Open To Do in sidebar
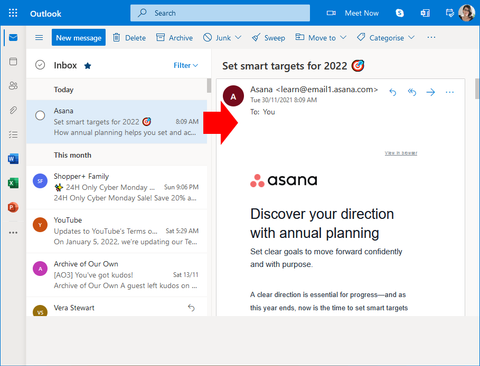 pyautogui.click(x=13, y=135)
